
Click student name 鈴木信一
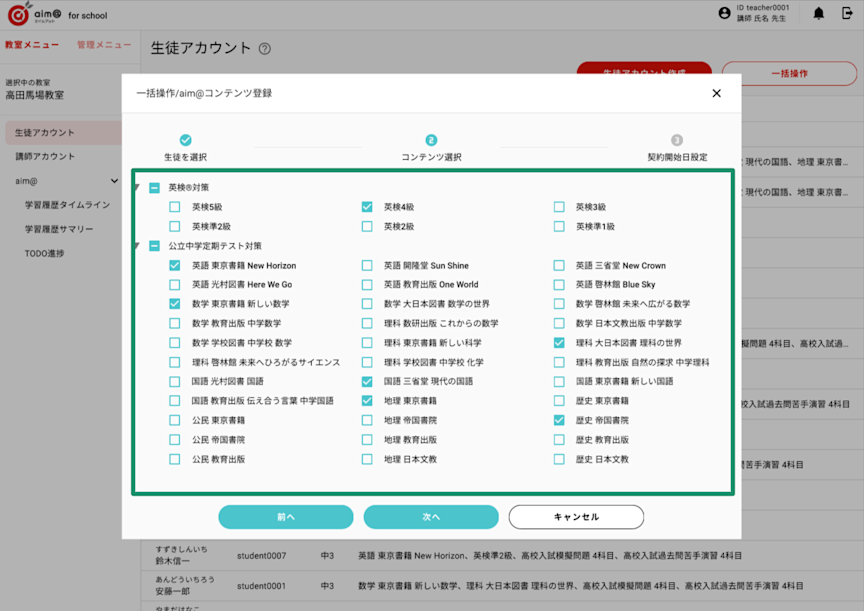[172, 561]
